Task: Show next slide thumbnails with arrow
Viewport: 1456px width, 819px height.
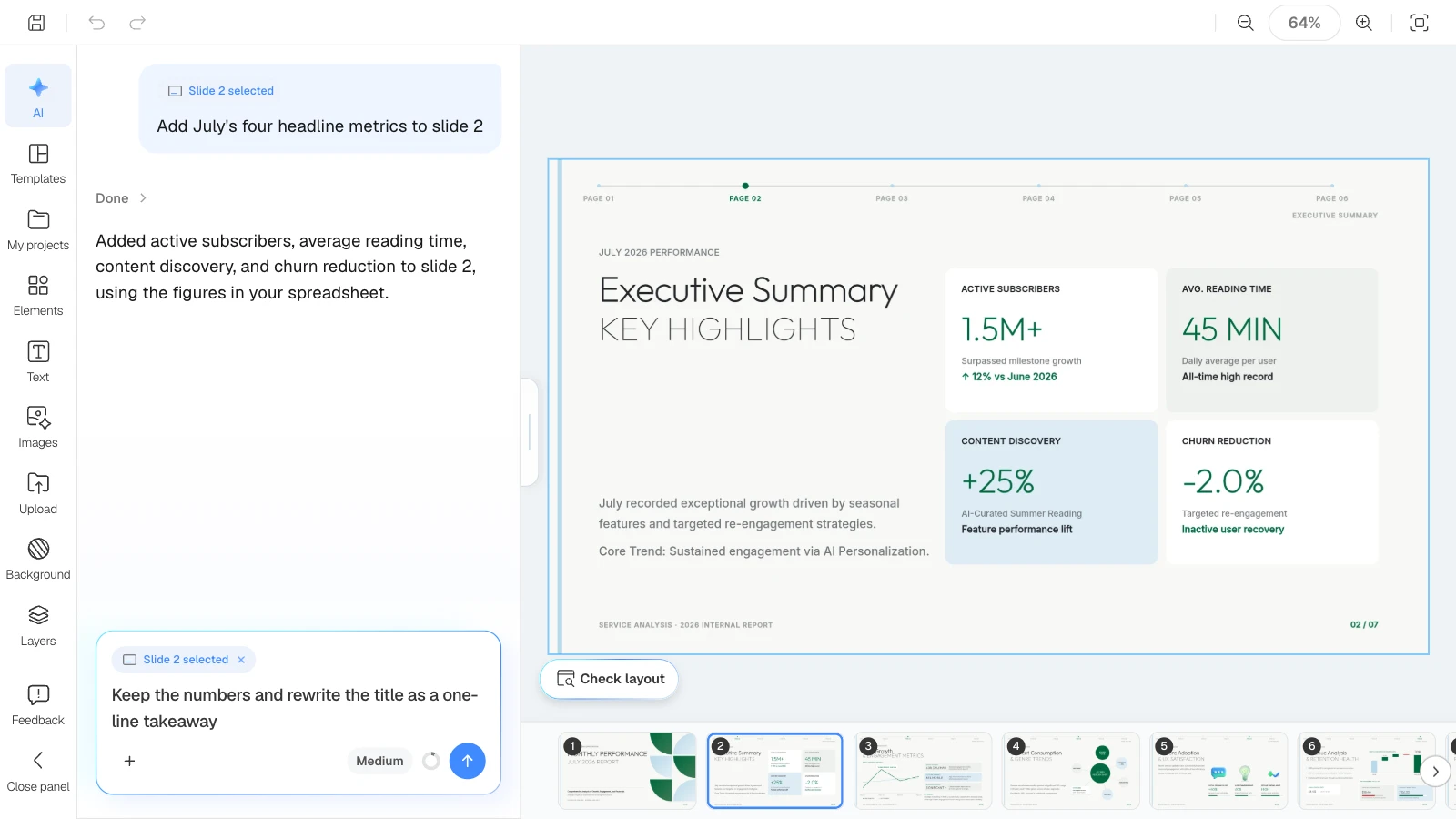Action: [x=1435, y=772]
